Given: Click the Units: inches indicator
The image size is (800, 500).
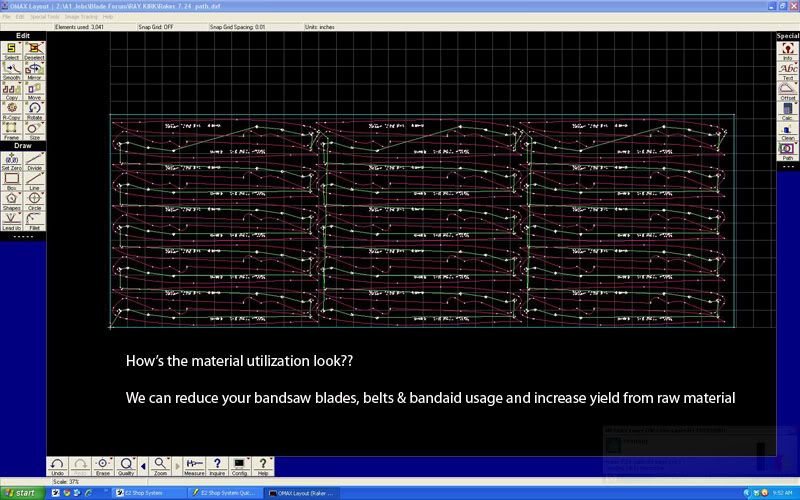Looking at the screenshot, I should point(320,27).
